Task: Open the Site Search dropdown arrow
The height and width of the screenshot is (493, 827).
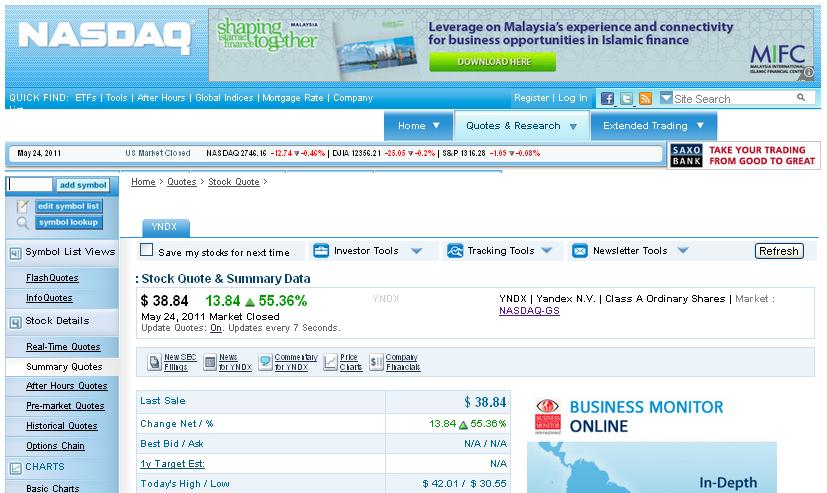Action: (666, 98)
